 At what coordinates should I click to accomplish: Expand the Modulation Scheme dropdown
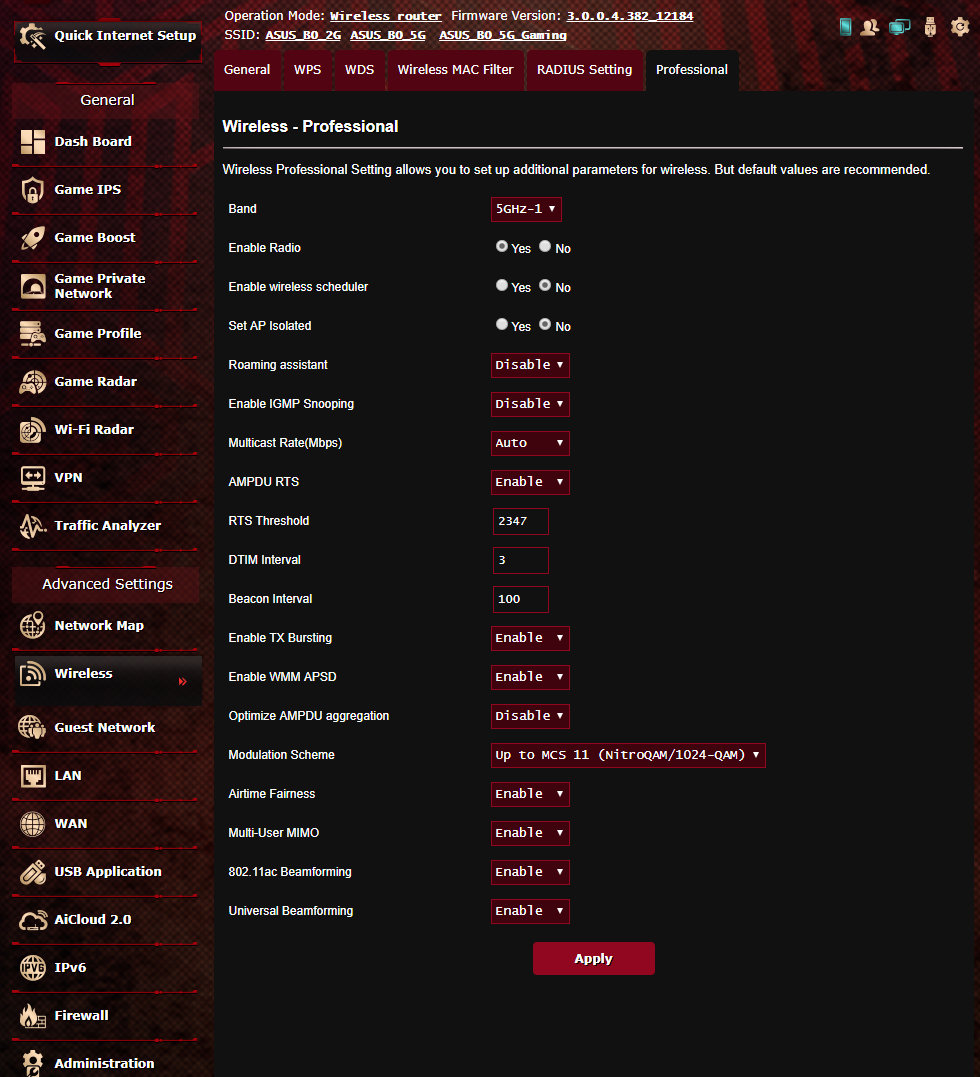pyautogui.click(x=627, y=755)
